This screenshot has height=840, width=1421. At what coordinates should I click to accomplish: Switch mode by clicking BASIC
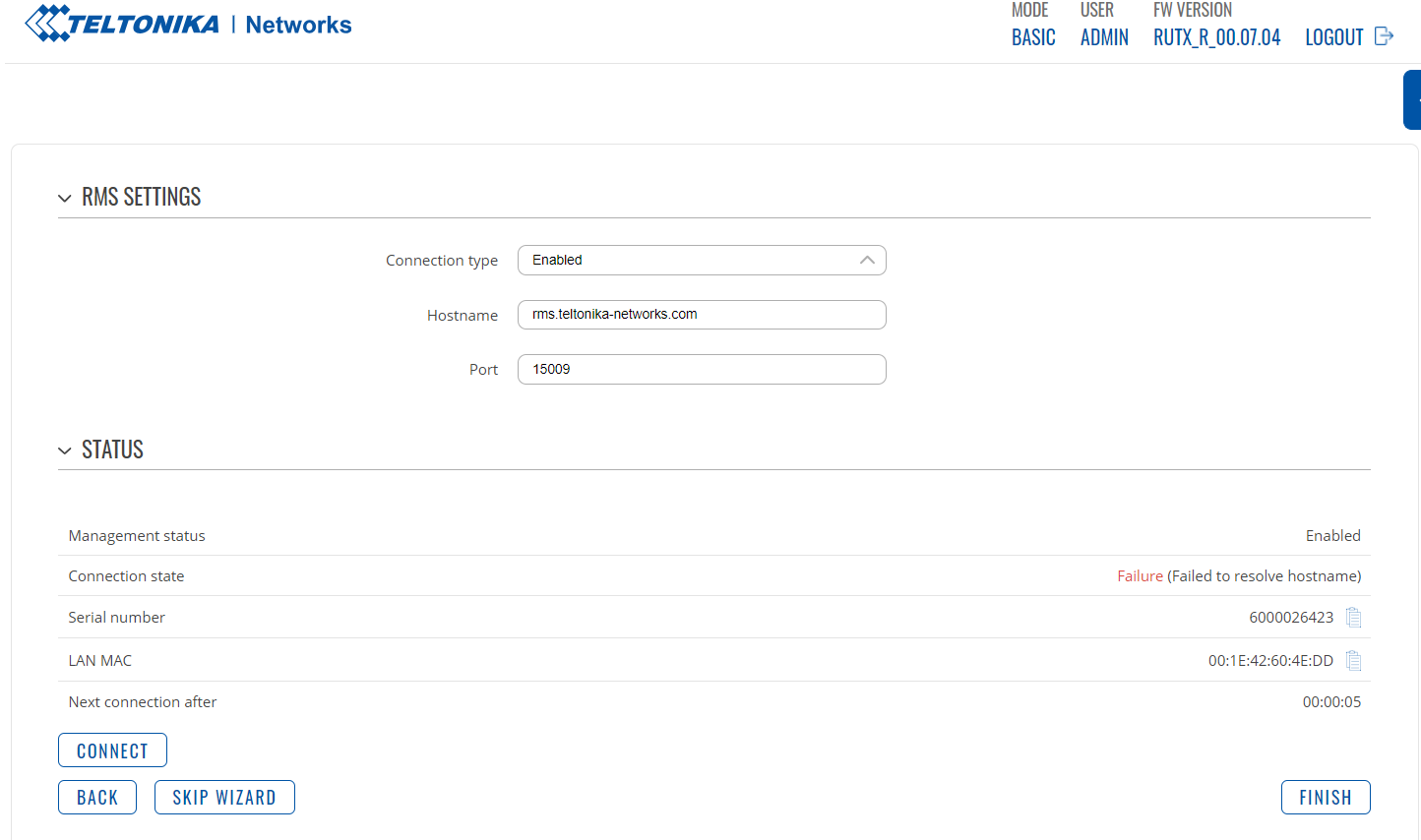1033,37
